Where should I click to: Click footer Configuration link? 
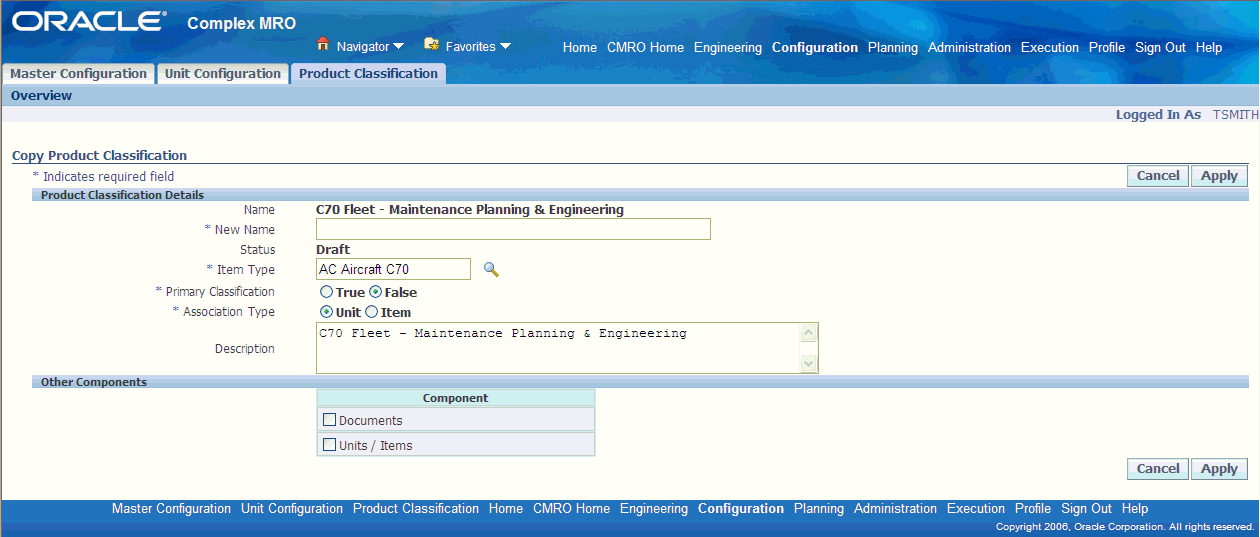pos(741,509)
